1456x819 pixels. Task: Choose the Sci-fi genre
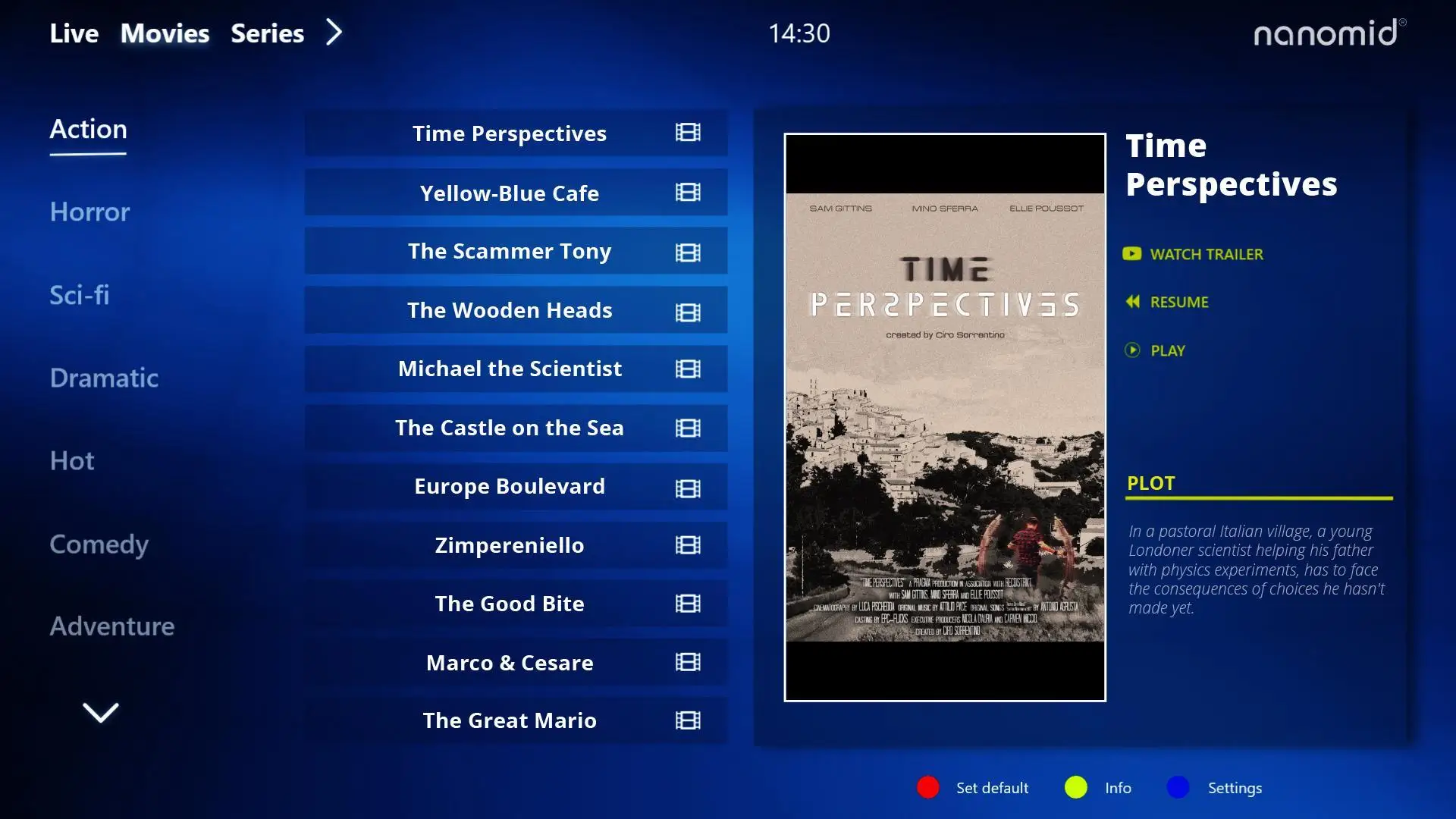(80, 294)
